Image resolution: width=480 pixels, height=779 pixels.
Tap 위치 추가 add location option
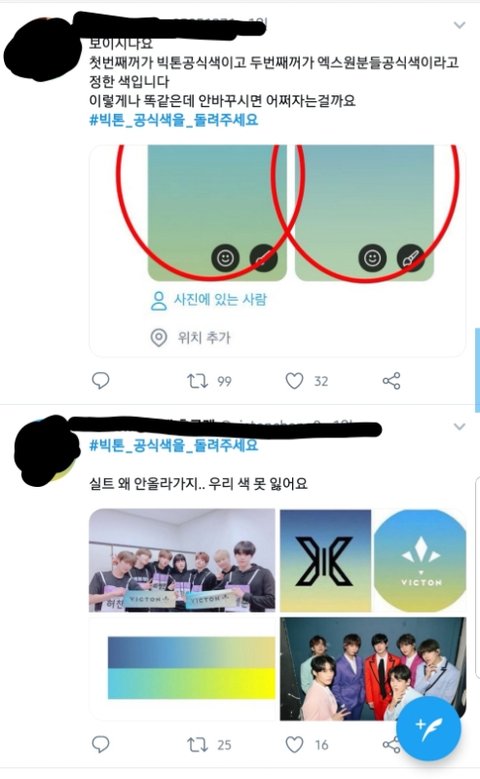point(190,338)
